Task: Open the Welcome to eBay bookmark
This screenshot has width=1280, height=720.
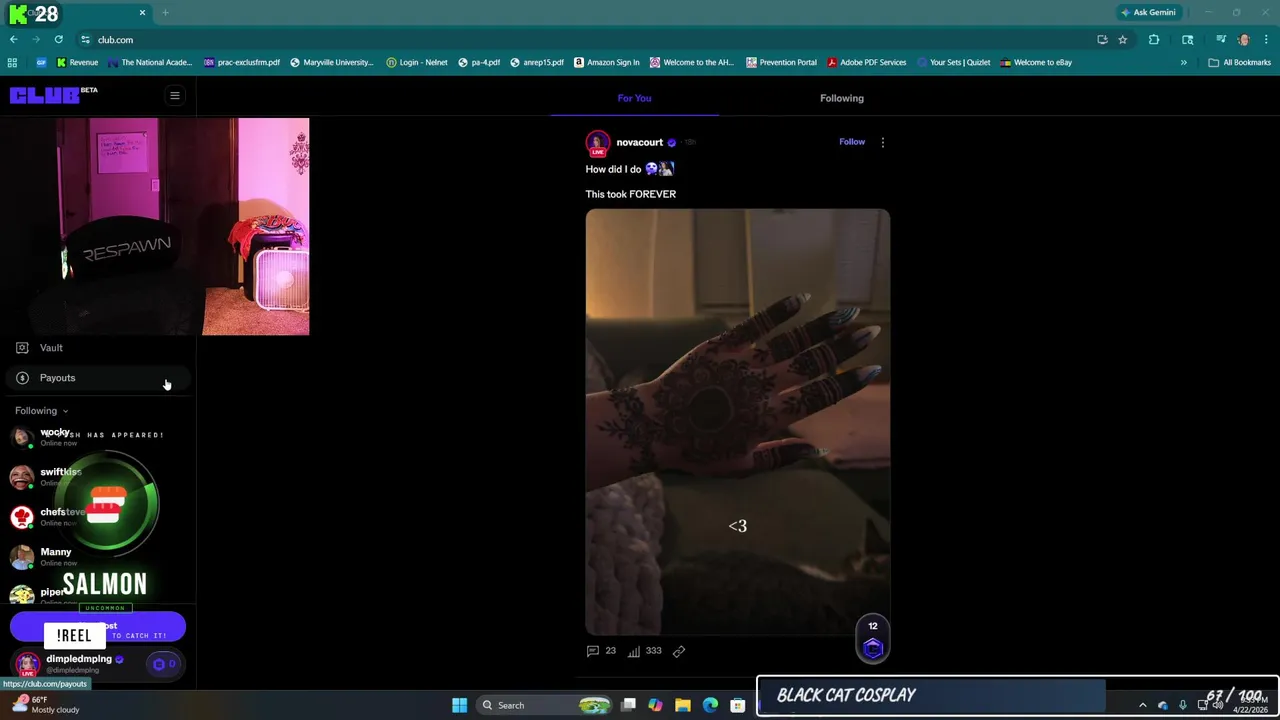Action: pyautogui.click(x=1036, y=62)
